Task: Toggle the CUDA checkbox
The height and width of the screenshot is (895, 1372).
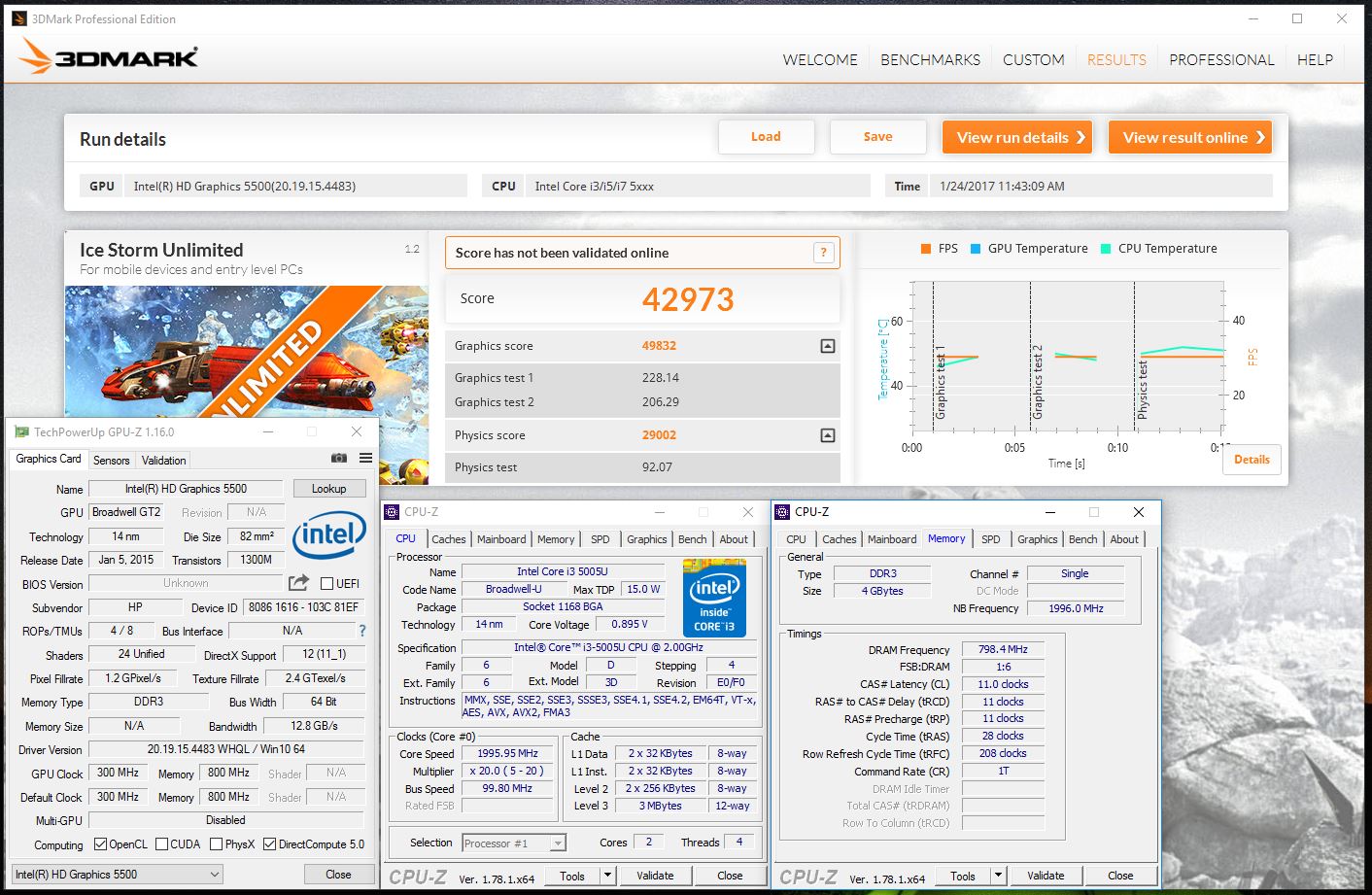Action: point(161,843)
